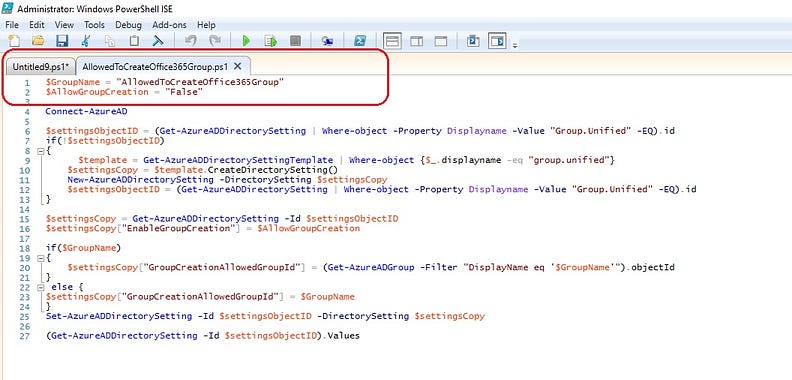
Task: Click the PowerShell ISE title bar icon
Action: (x=8, y=8)
